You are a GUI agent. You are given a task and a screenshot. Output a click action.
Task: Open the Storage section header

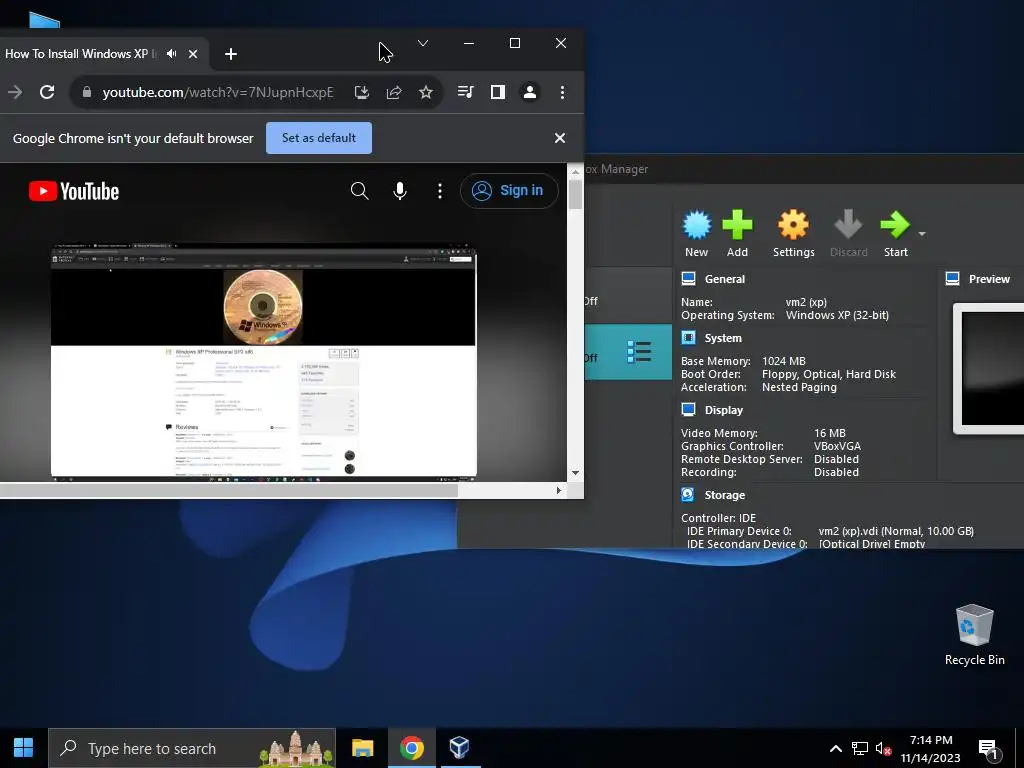coord(724,495)
